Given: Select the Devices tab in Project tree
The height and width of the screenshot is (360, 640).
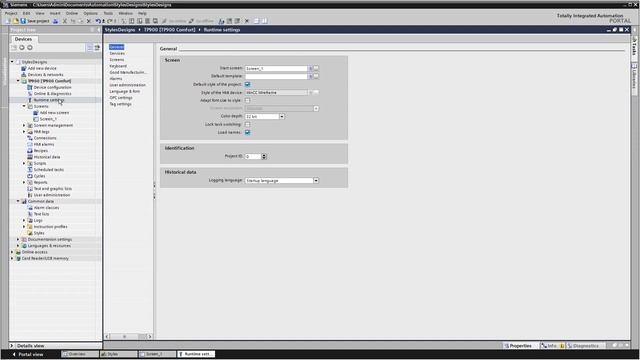Looking at the screenshot, I should (23, 39).
